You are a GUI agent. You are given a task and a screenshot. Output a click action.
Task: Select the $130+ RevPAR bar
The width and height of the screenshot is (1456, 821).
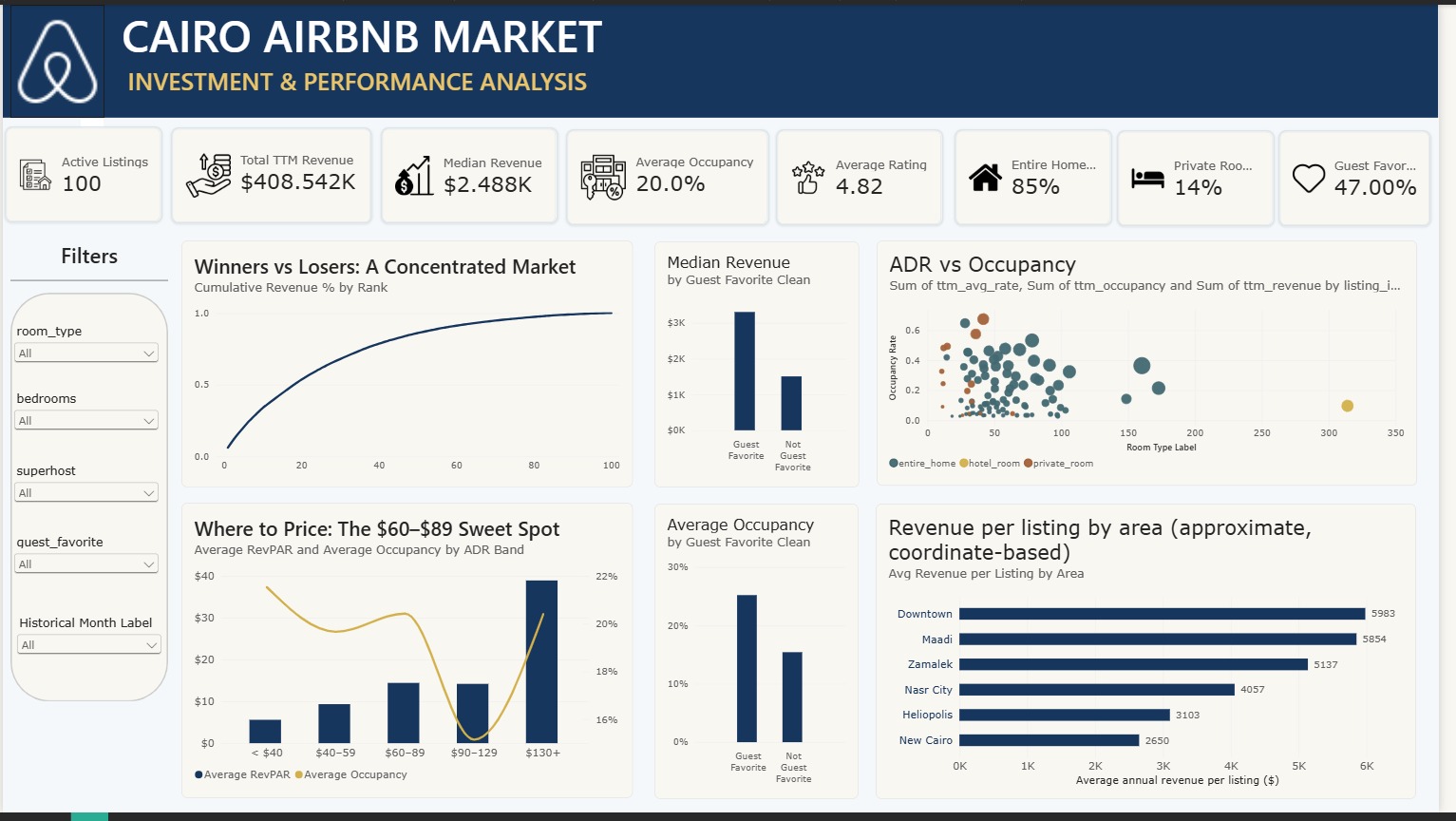coord(541,661)
